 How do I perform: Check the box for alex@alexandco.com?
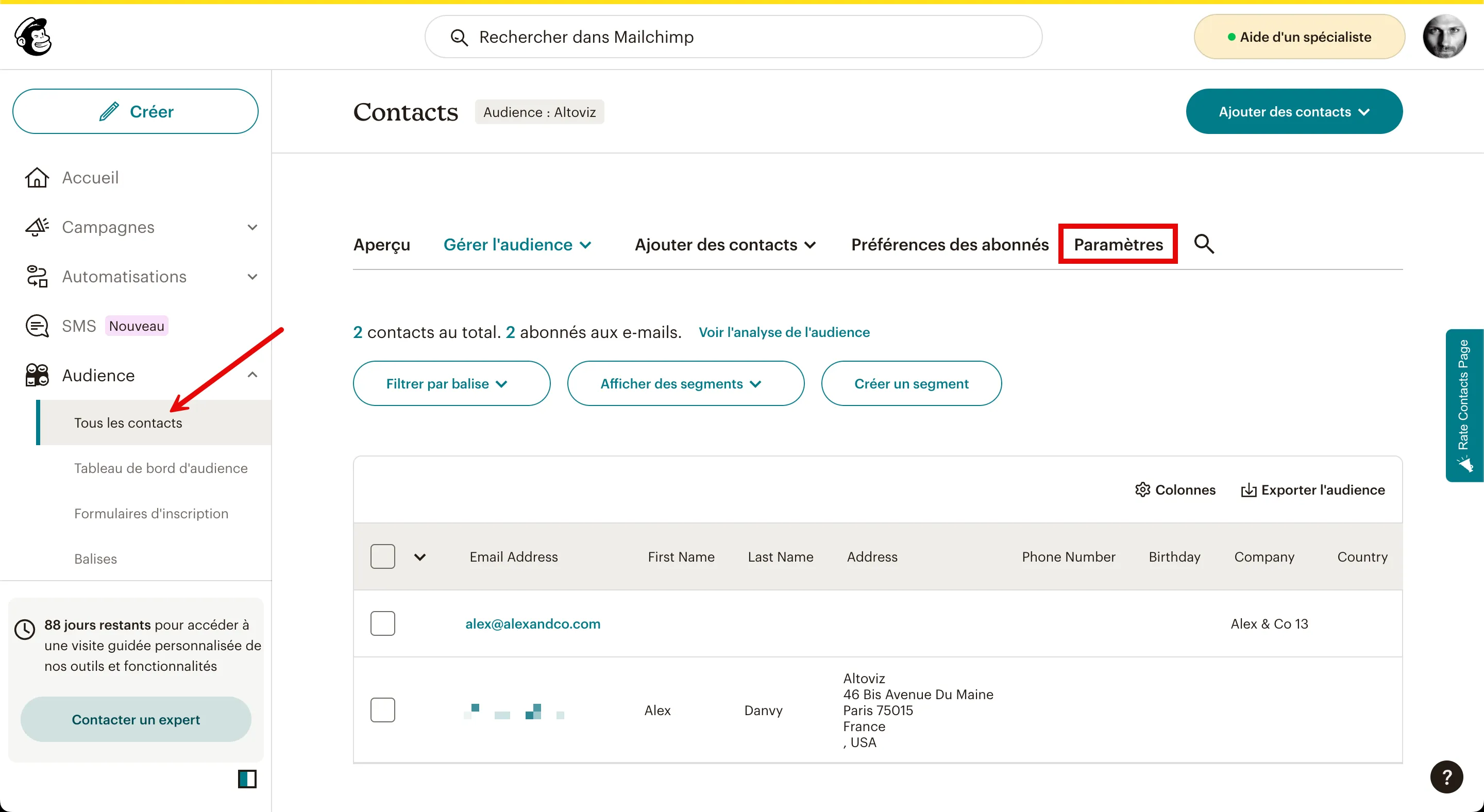pyautogui.click(x=382, y=623)
